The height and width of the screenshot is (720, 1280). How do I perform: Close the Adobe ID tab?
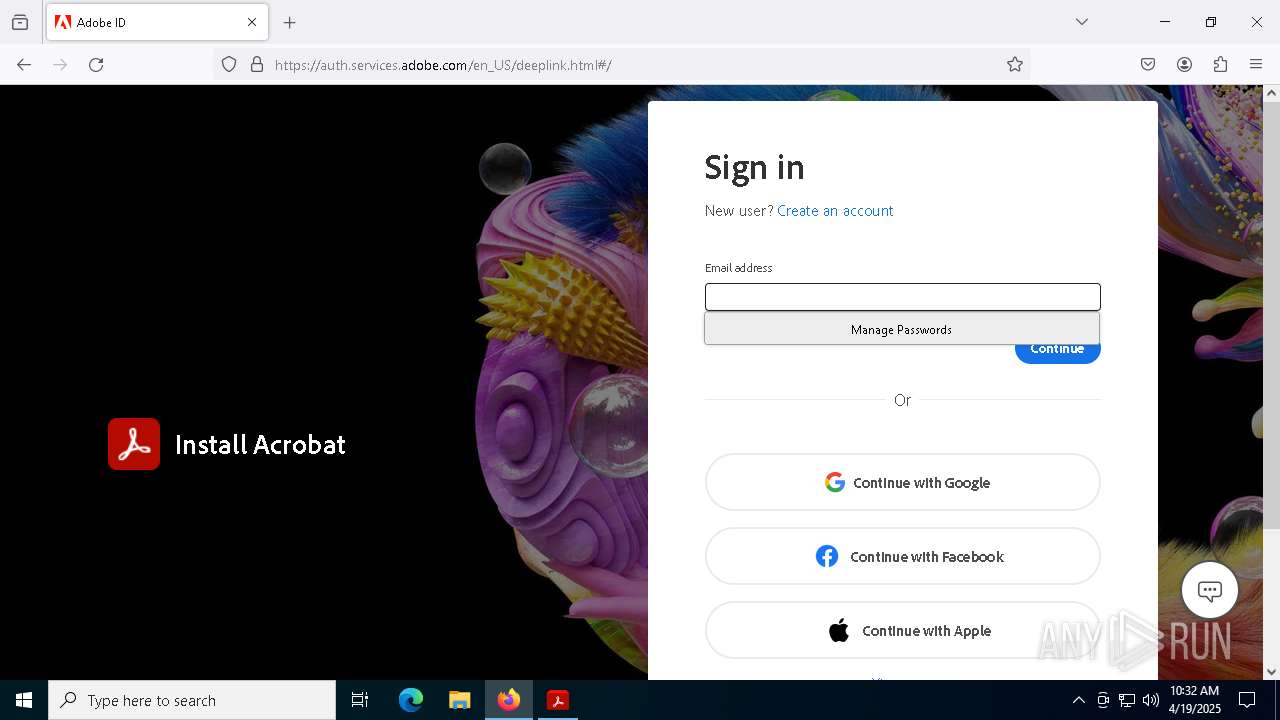[x=252, y=22]
